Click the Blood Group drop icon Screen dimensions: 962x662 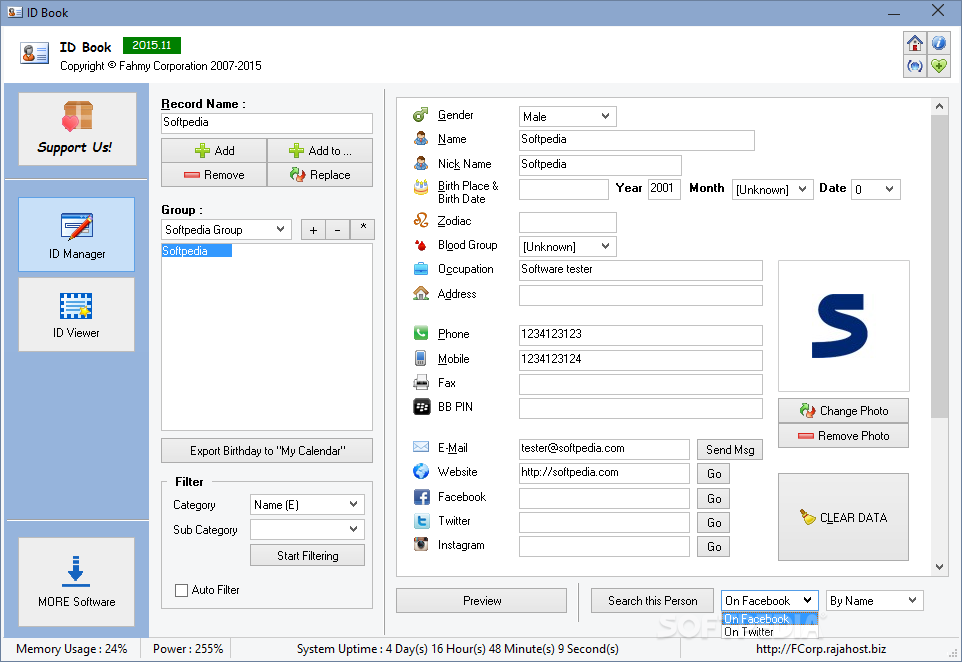pos(421,245)
